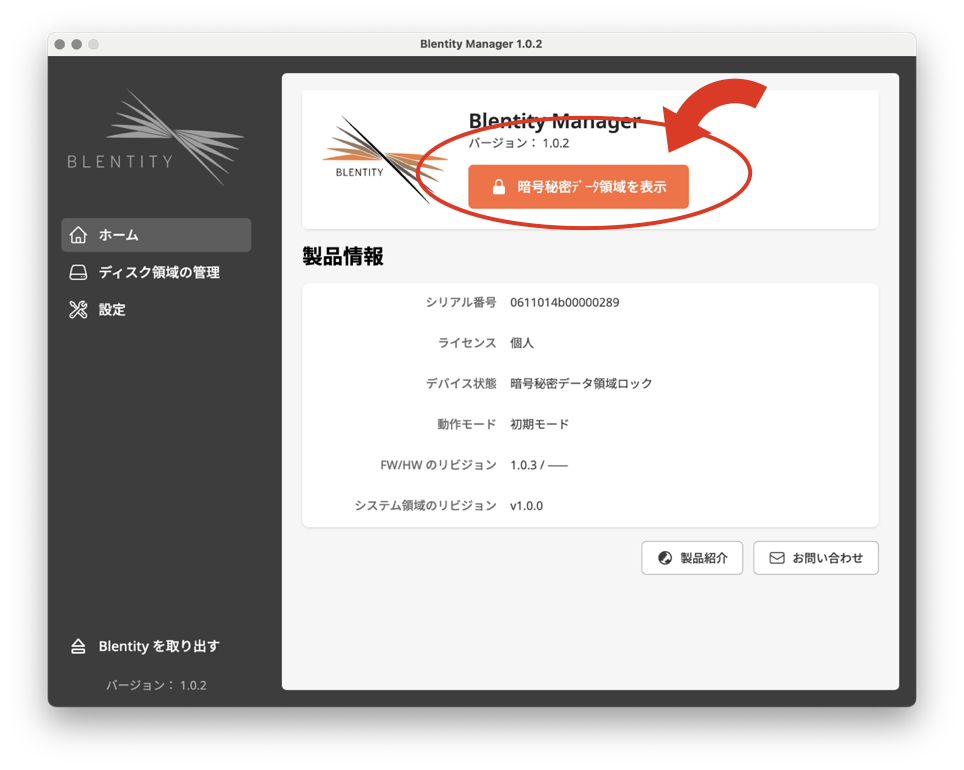Click the ライセンス value 個人
The height and width of the screenshot is (770, 964).
click(521, 343)
